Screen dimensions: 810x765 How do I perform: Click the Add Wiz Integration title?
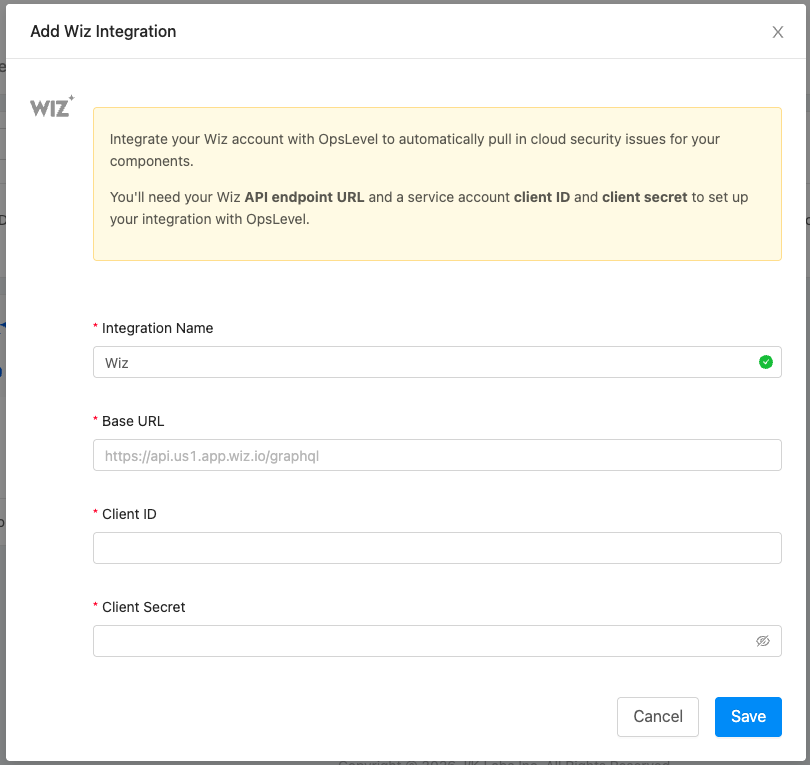[x=103, y=32]
